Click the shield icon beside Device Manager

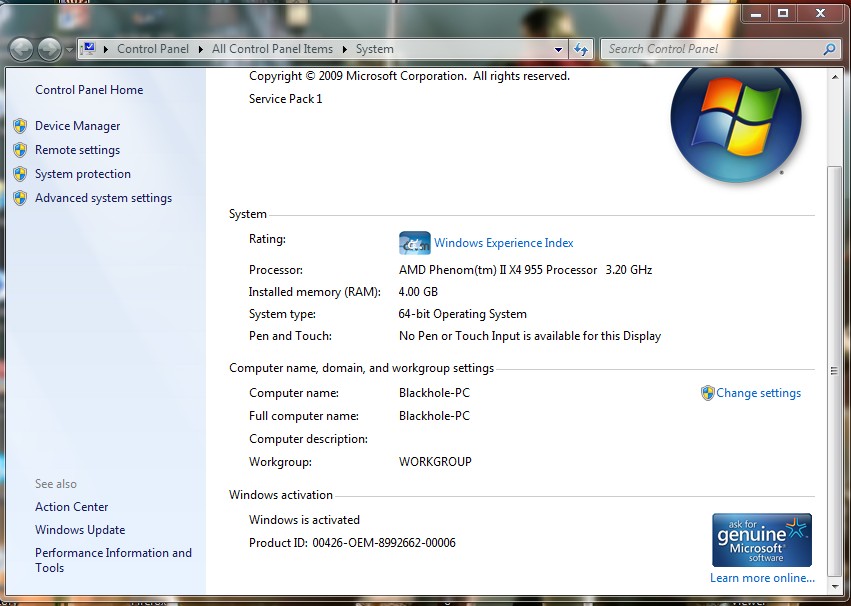pos(20,126)
